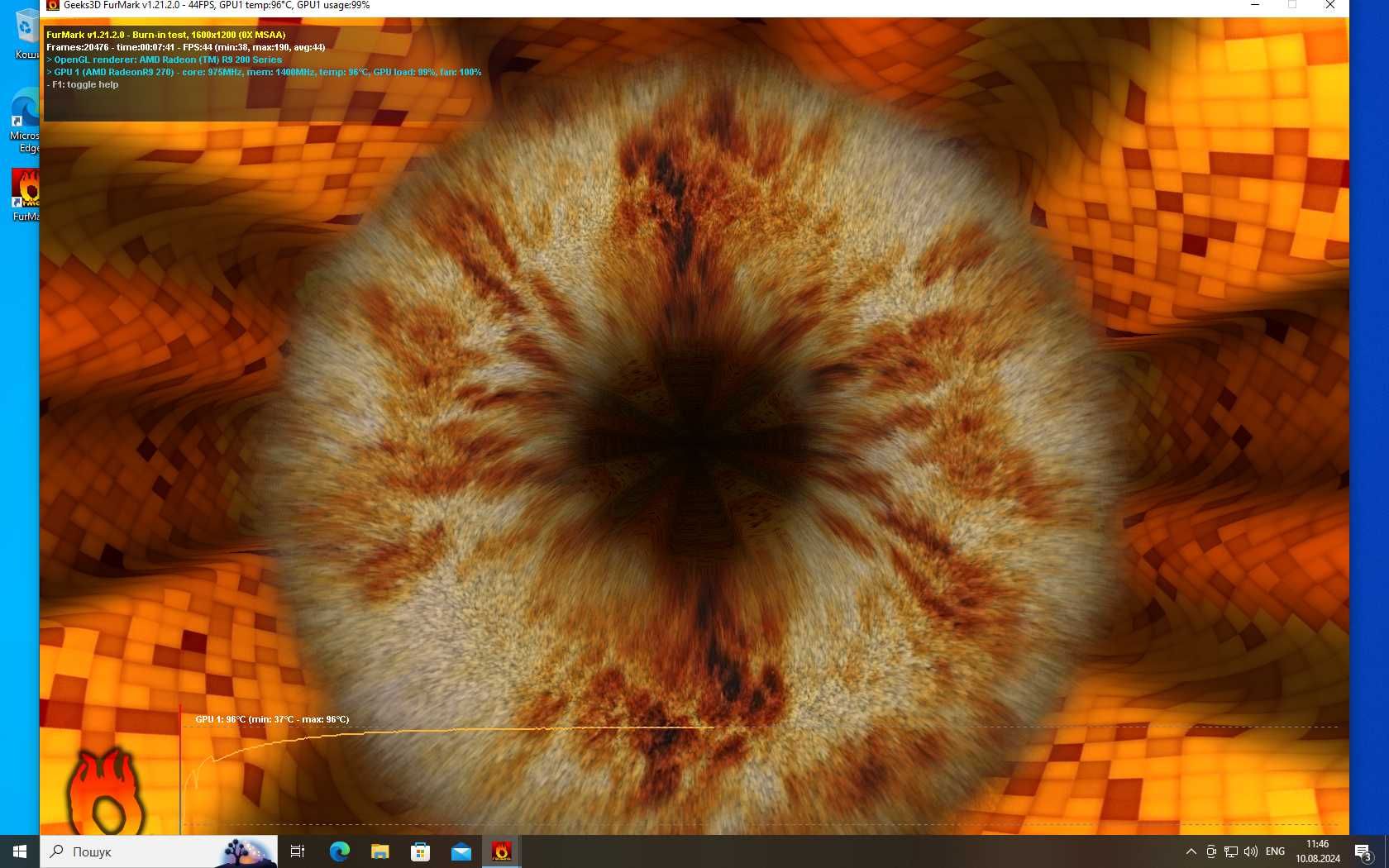The image size is (1389, 868).
Task: Open Task View from the taskbar
Action: point(298,851)
